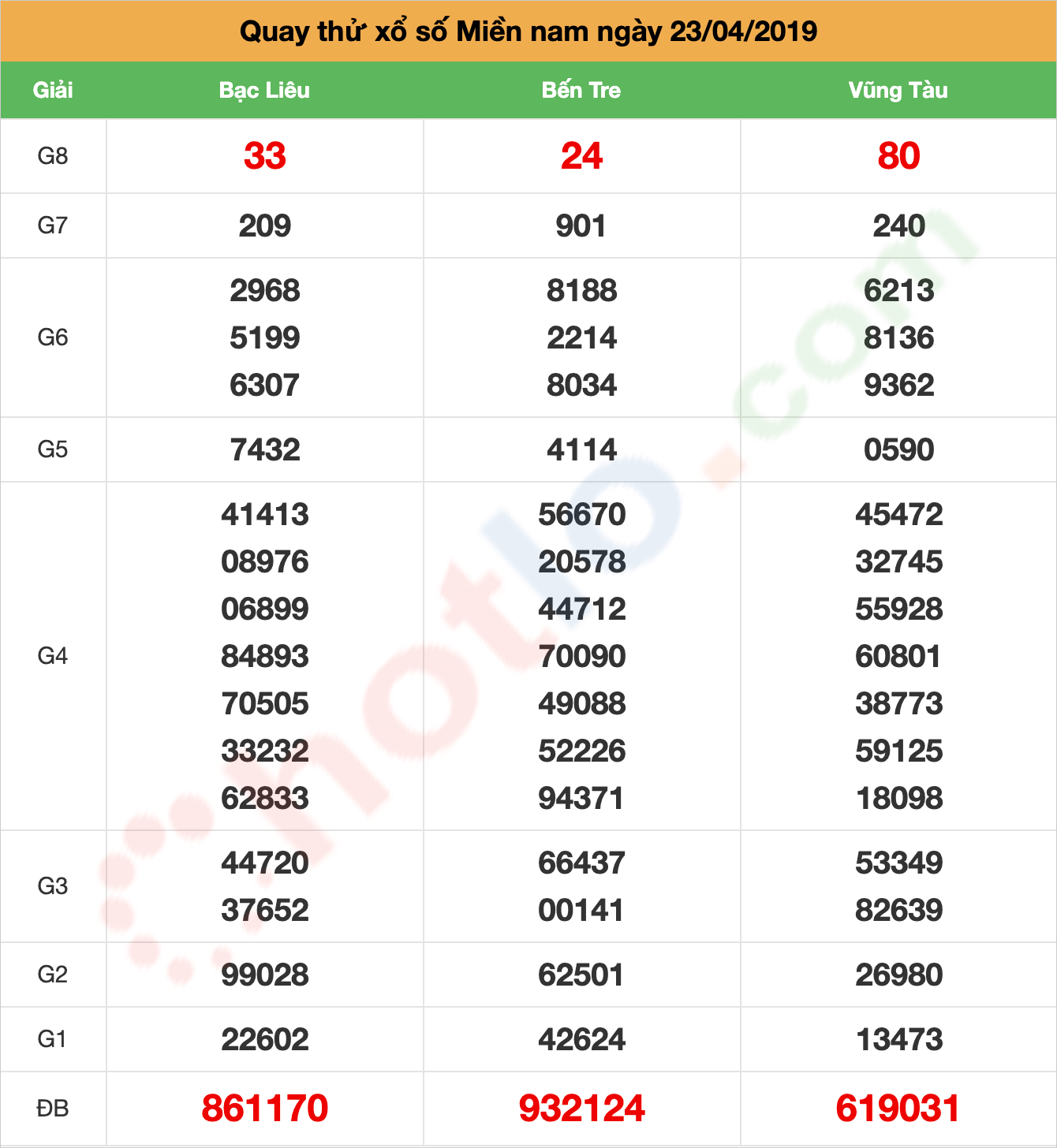1057x1148 pixels.
Task: Select G4 number 45472
Action: 898,515
